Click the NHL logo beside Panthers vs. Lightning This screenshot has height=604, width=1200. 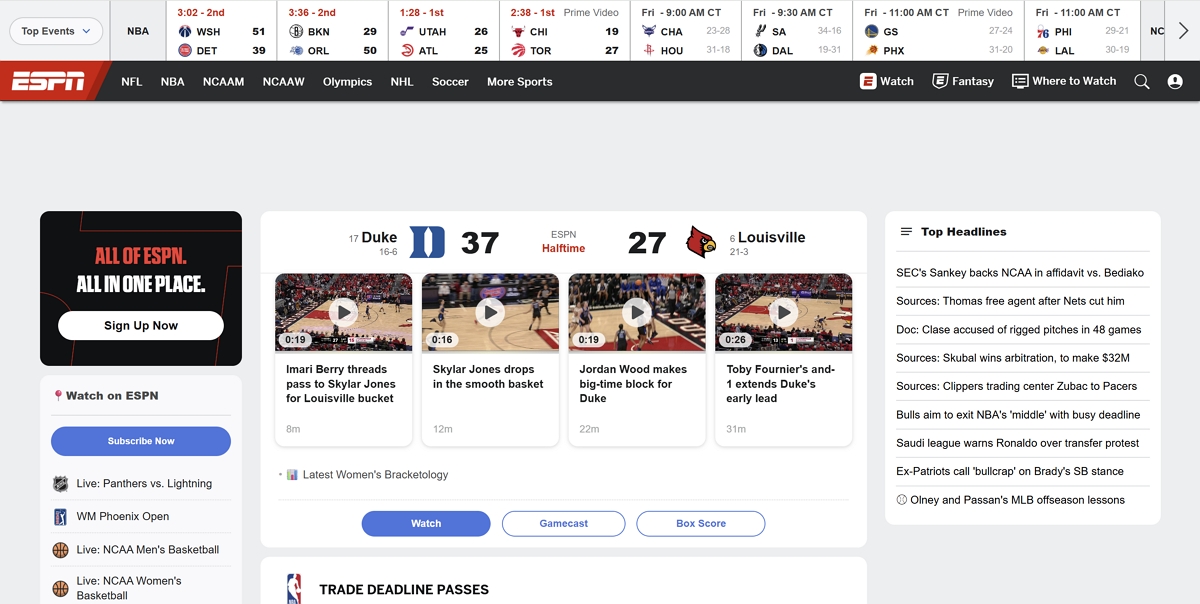60,483
